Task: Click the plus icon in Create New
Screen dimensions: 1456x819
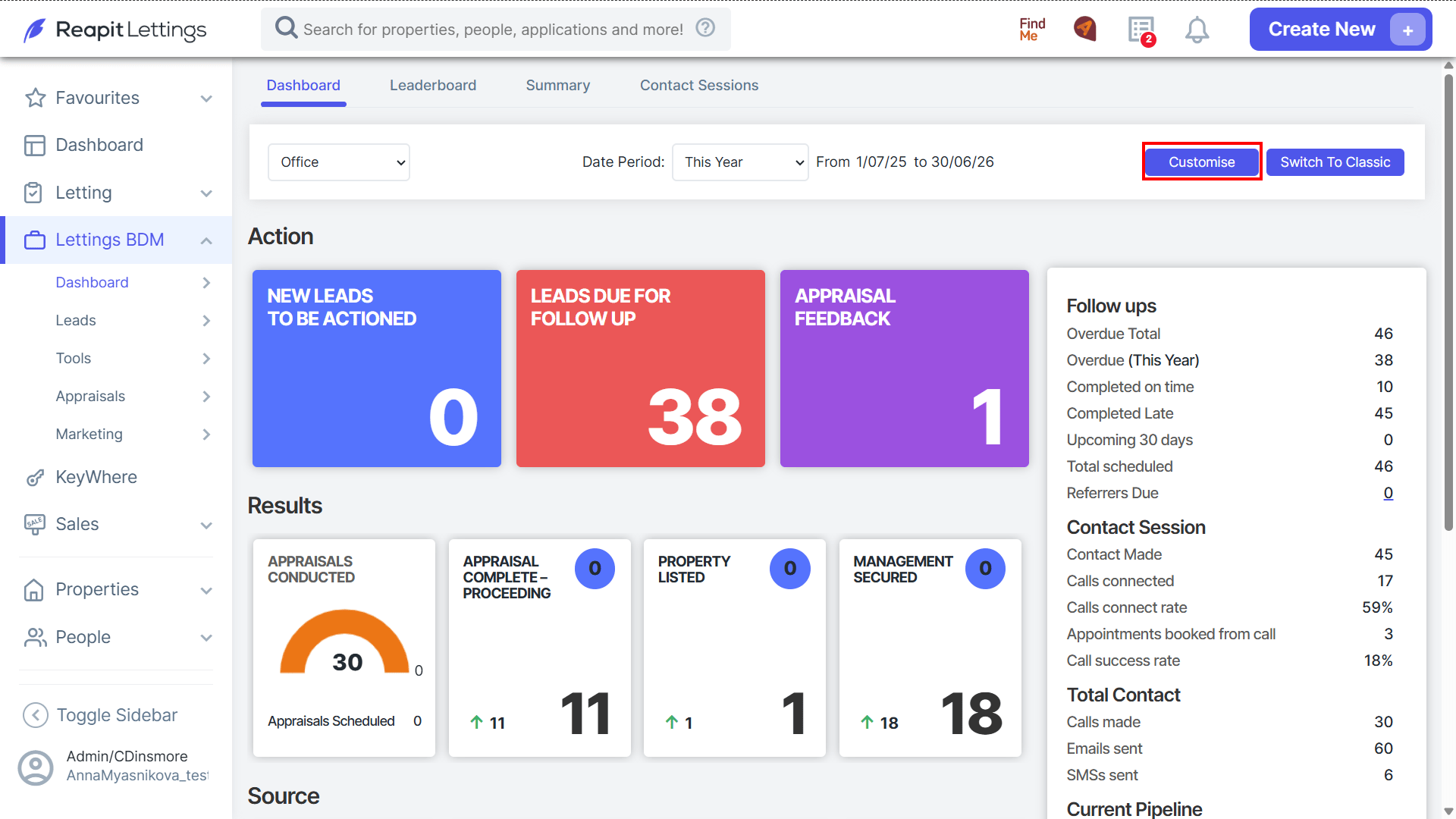Action: [1407, 30]
